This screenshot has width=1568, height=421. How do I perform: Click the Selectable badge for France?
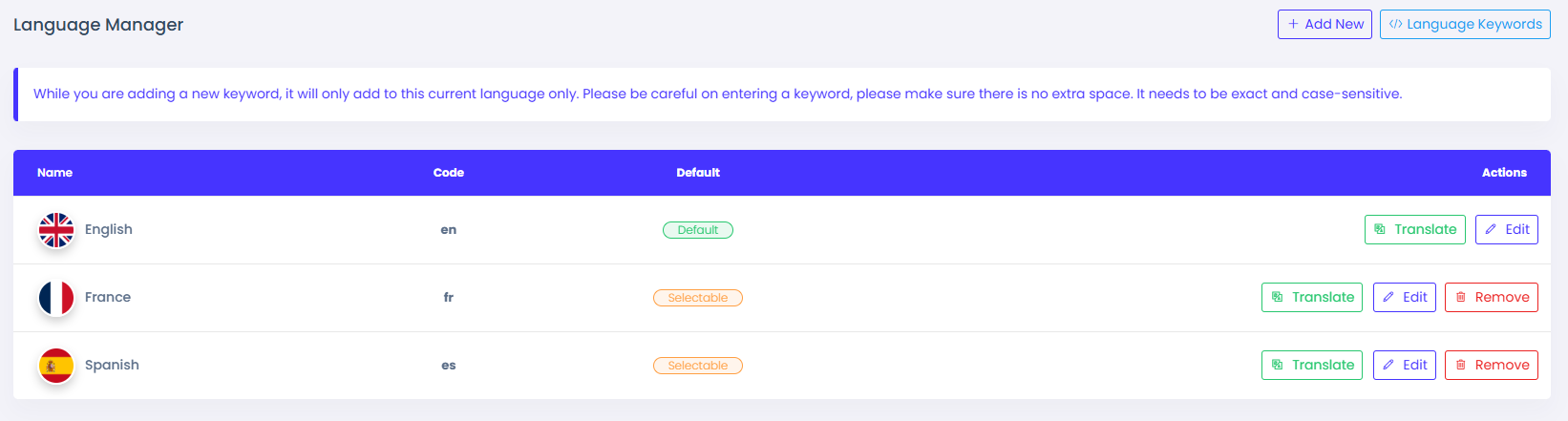(698, 298)
